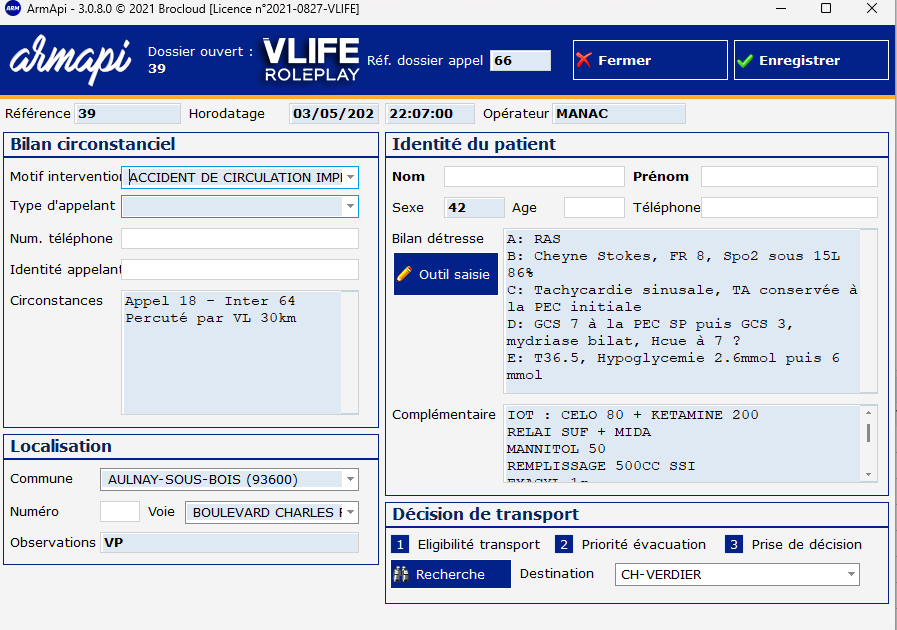The height and width of the screenshot is (630, 897).
Task: Click the red X icon on Fermer
Action: [x=584, y=60]
